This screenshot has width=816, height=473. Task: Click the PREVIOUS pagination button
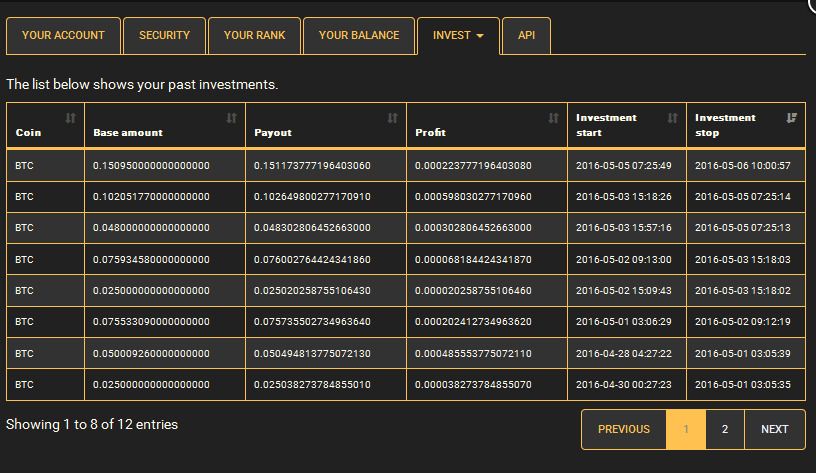pyautogui.click(x=623, y=429)
